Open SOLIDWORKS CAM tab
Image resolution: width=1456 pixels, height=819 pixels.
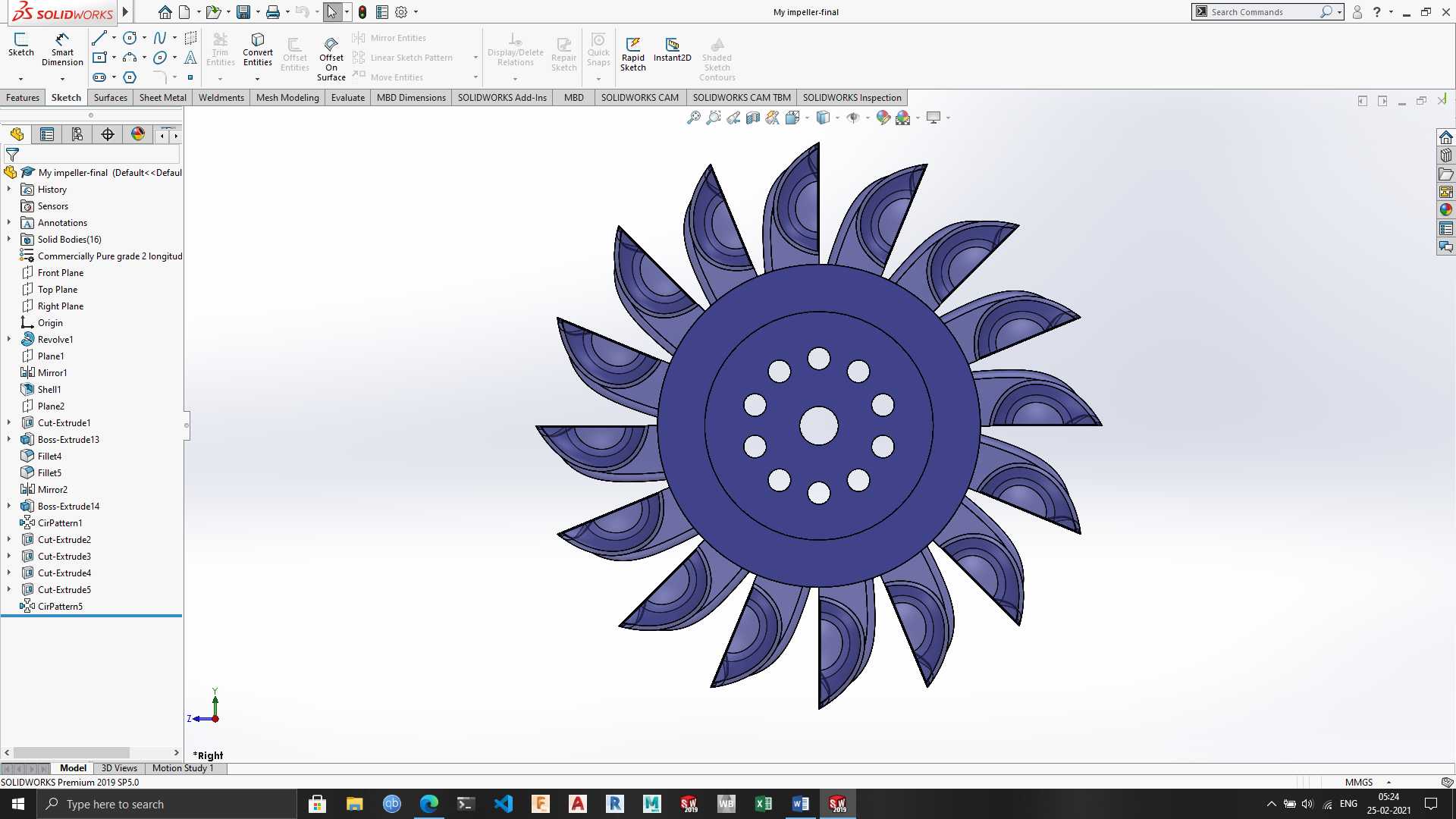[x=640, y=98]
